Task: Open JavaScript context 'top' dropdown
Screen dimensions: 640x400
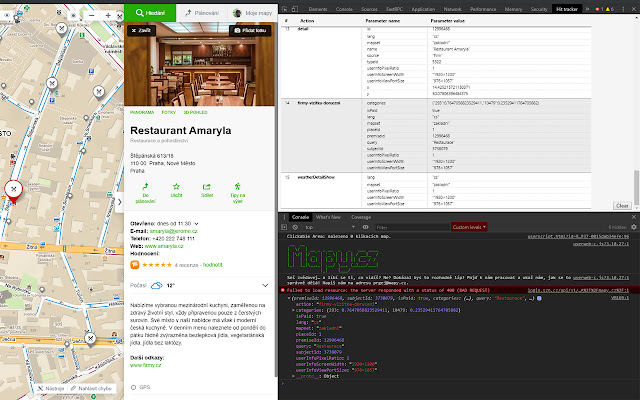Action: [x=330, y=227]
